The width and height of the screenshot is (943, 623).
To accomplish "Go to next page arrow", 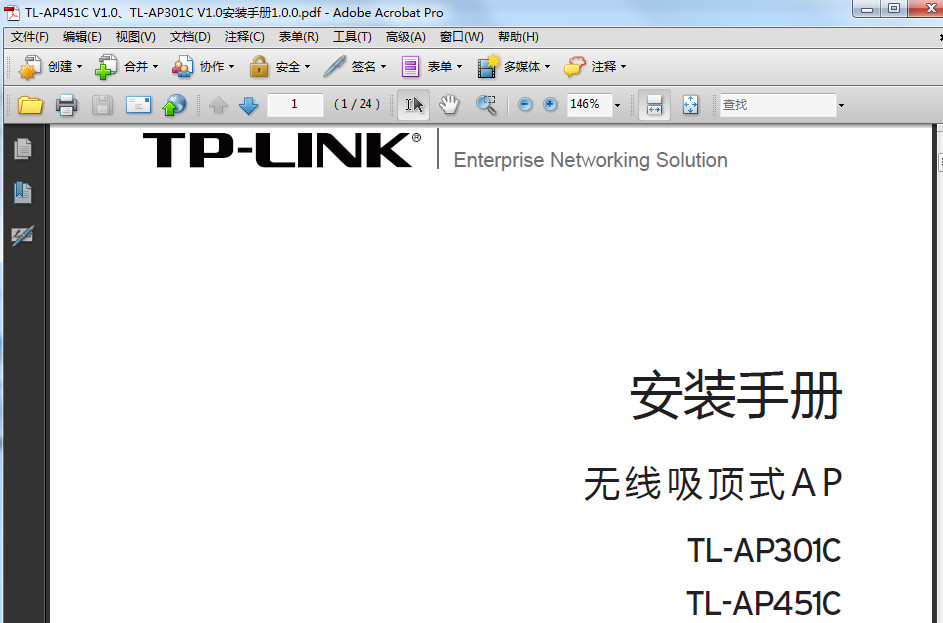I will pos(248,106).
